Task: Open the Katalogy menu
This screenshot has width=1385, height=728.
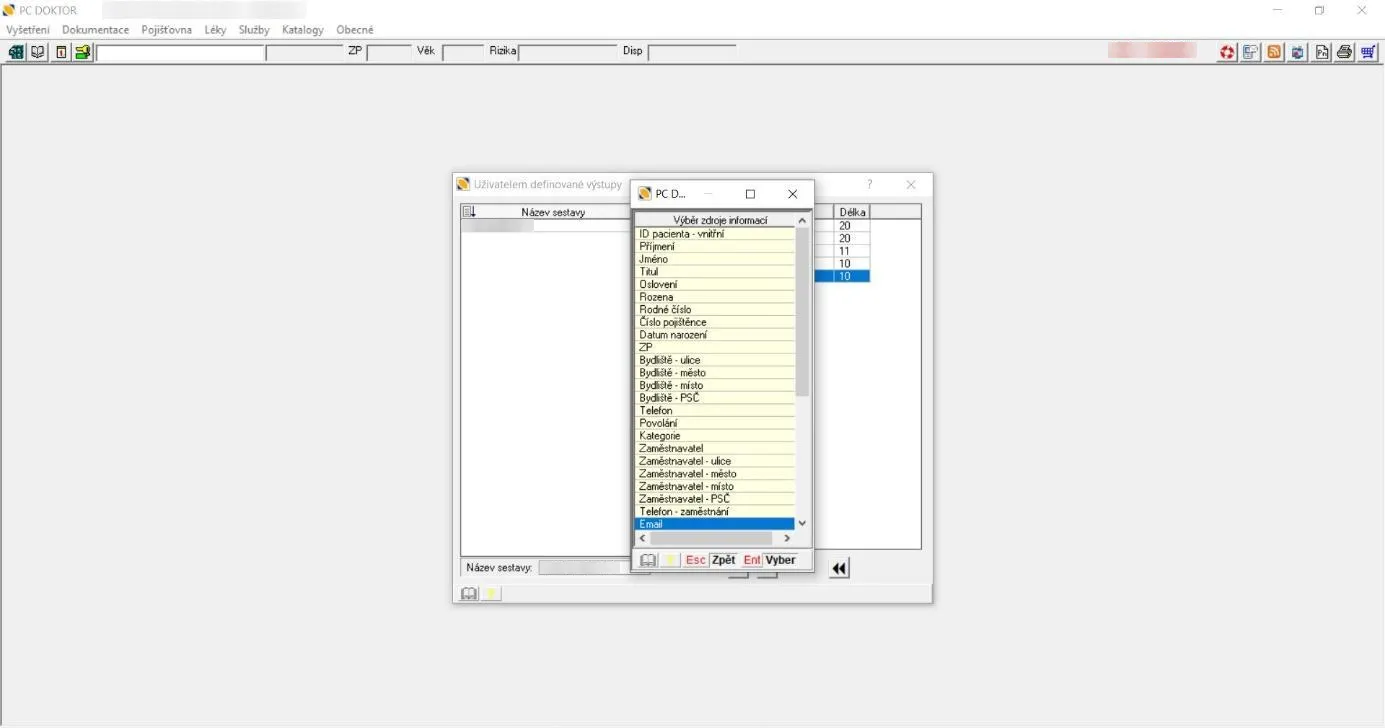Action: (x=303, y=30)
